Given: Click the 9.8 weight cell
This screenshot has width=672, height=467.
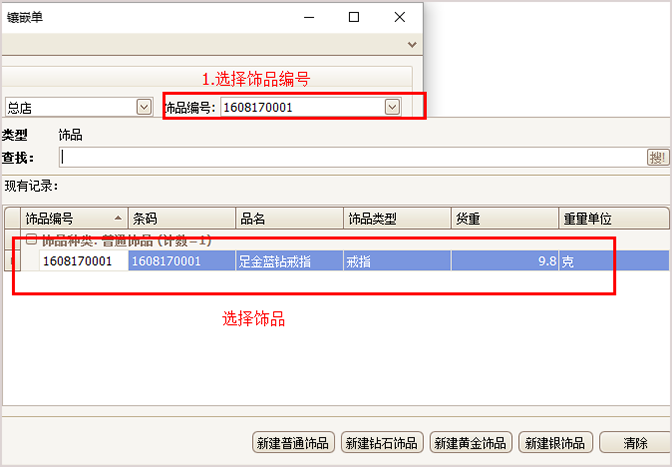Looking at the screenshot, I should pyautogui.click(x=505, y=261).
